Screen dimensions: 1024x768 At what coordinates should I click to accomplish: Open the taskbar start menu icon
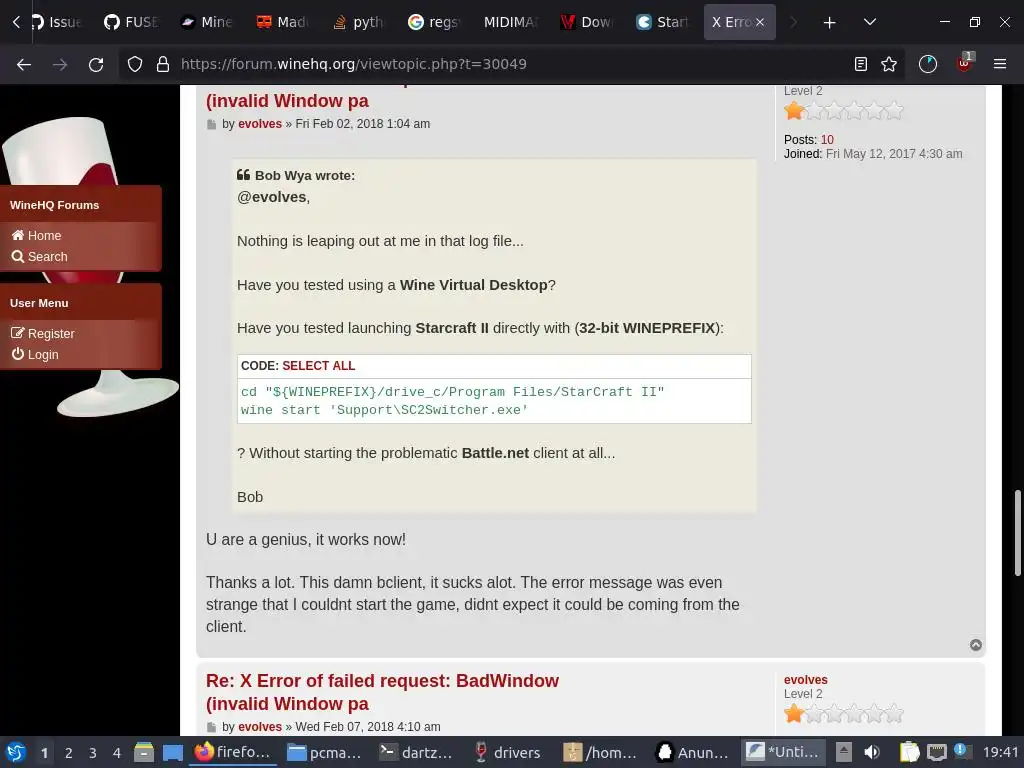coord(16,752)
